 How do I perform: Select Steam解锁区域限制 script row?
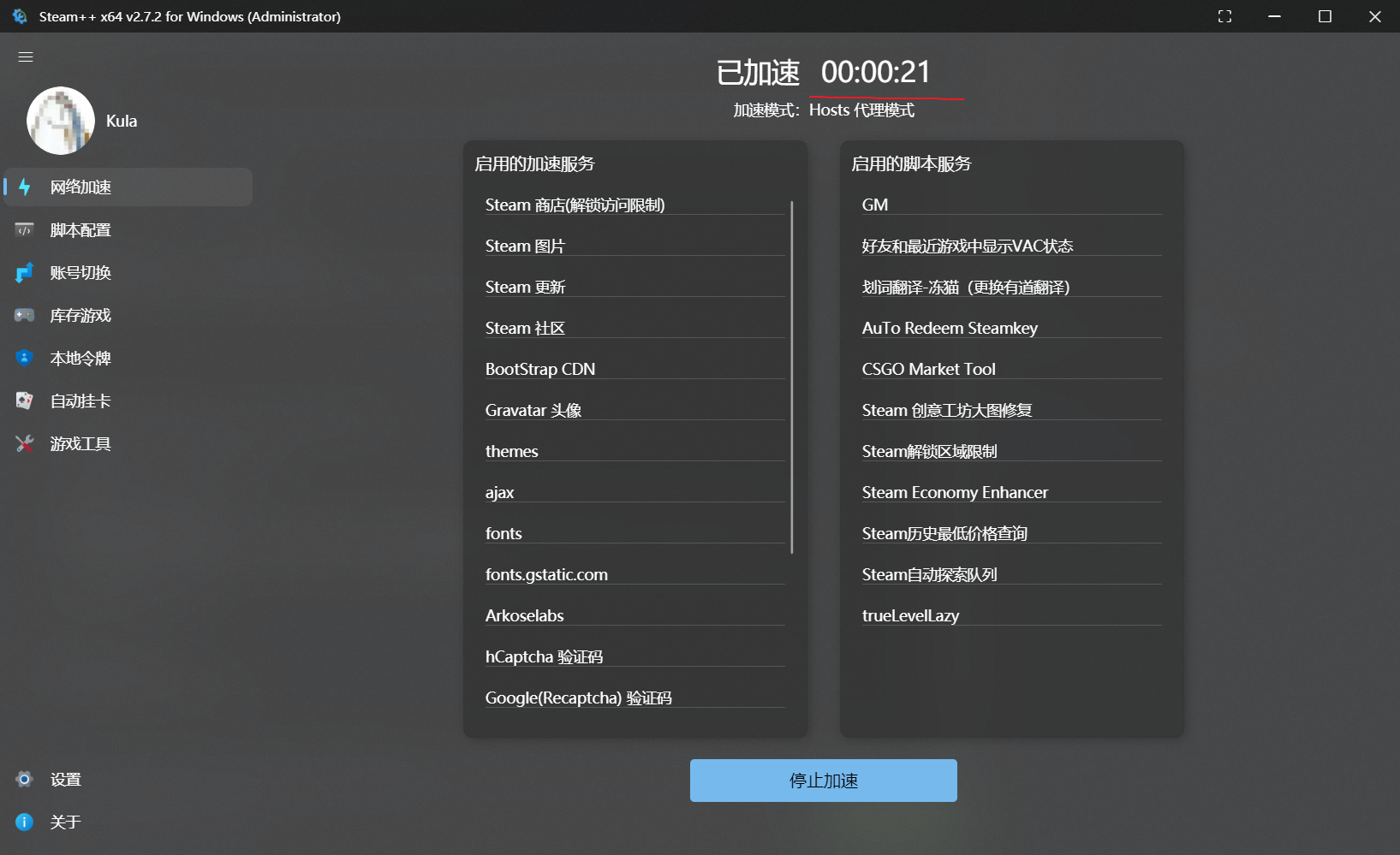pyautogui.click(x=1011, y=451)
